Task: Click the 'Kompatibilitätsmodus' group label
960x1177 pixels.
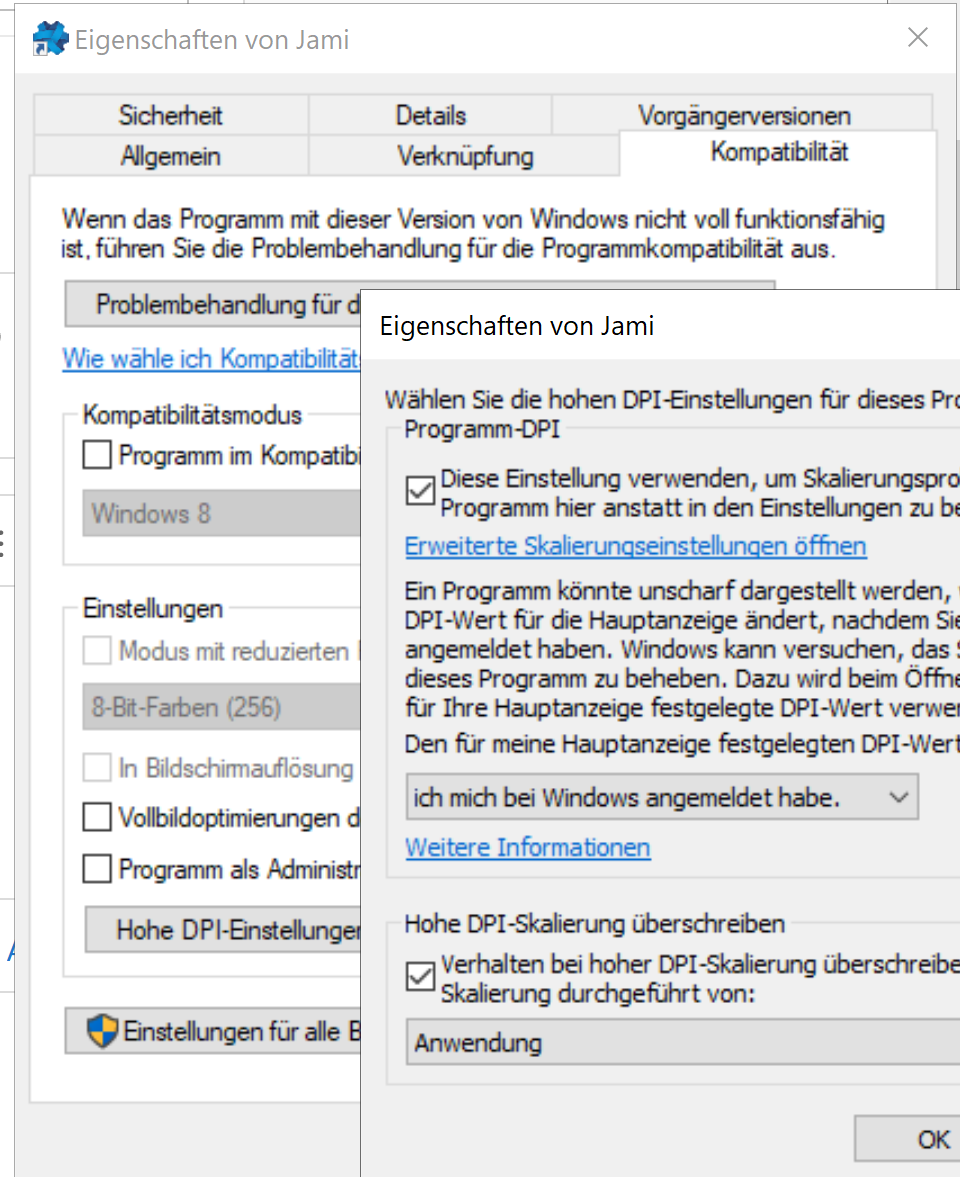Action: point(192,414)
